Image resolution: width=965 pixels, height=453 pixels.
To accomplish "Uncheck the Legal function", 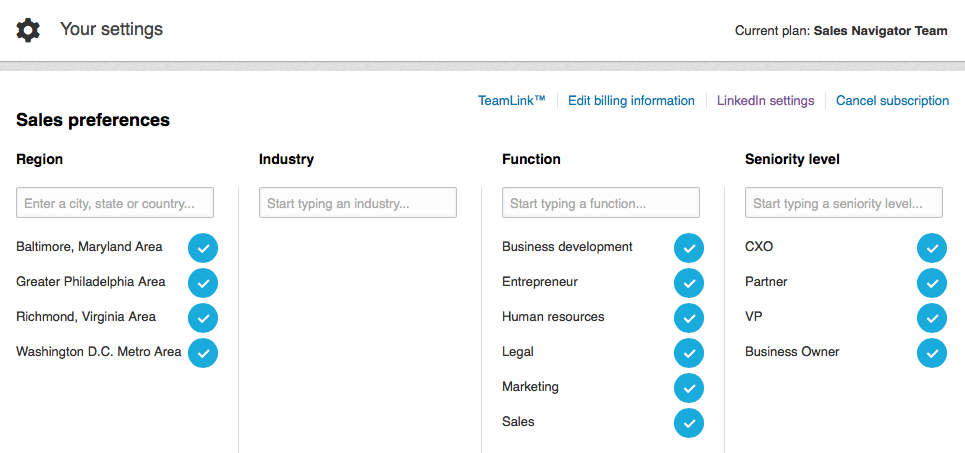I will click(689, 353).
